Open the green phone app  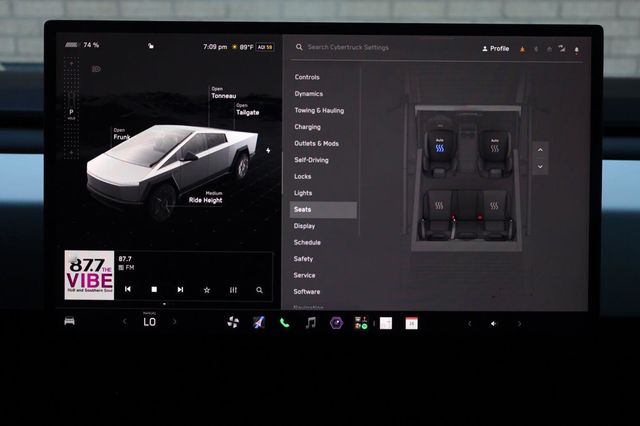tap(284, 323)
